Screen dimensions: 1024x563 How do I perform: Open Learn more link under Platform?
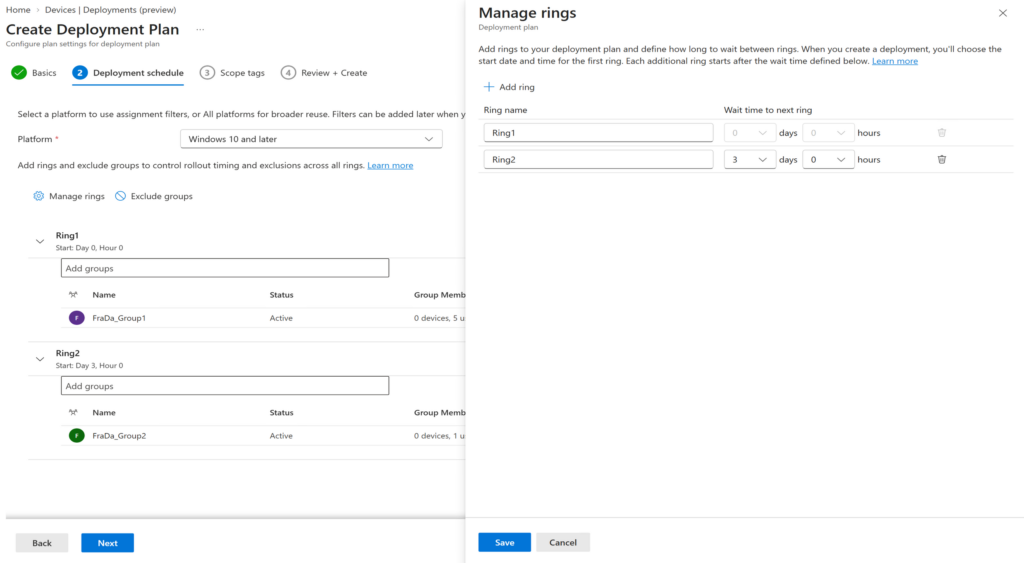click(390, 165)
